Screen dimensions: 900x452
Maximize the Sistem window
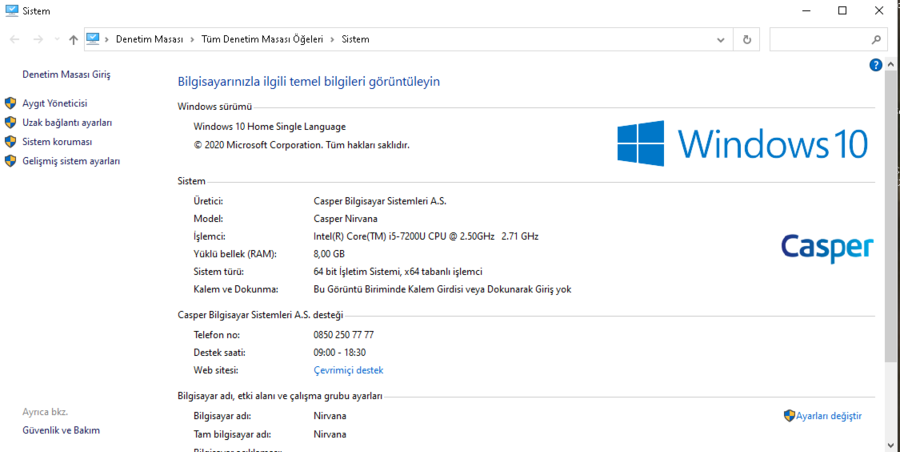pos(842,10)
